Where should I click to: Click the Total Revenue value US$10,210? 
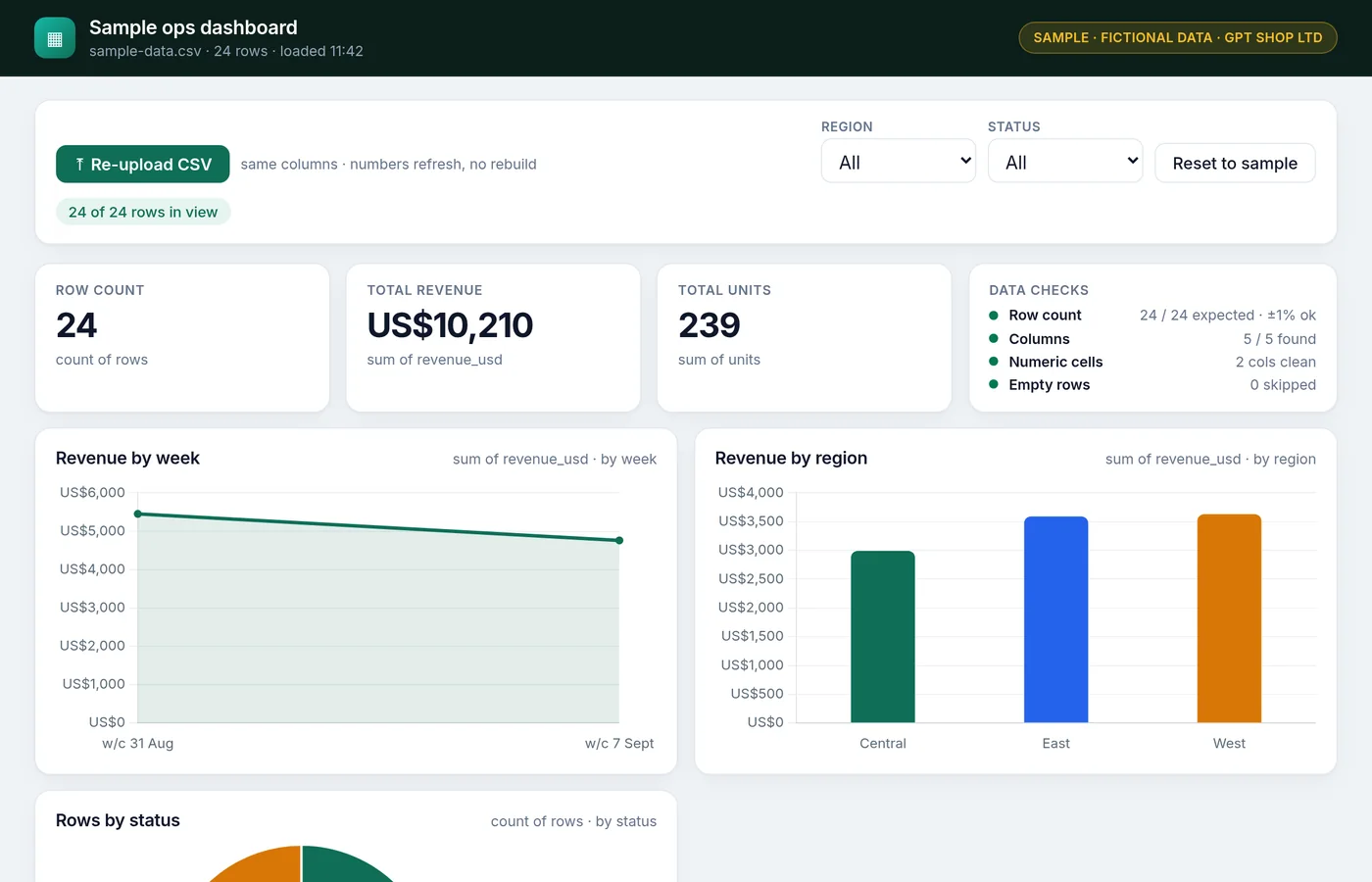[450, 324]
